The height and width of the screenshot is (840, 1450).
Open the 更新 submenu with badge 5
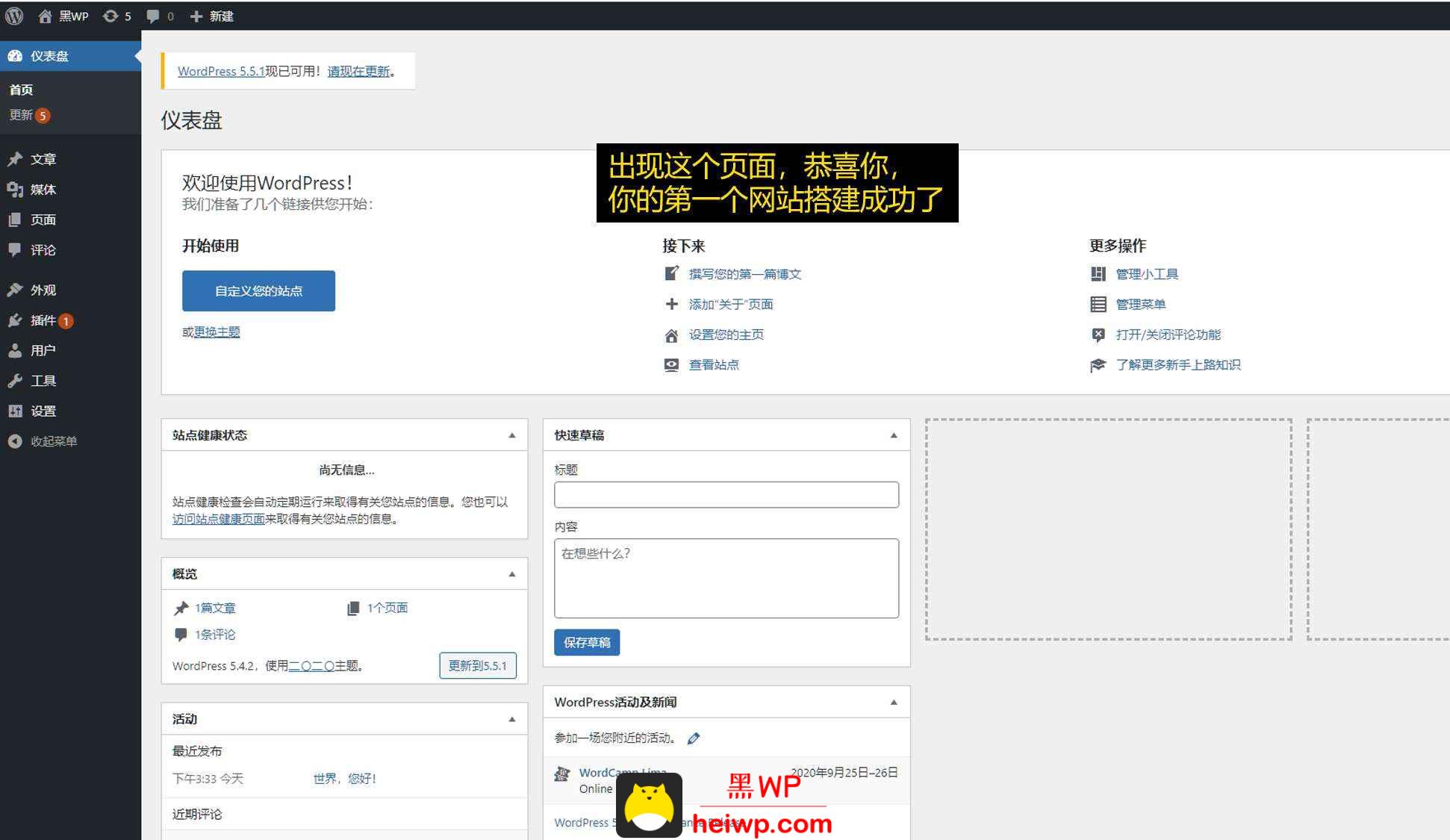click(x=29, y=115)
